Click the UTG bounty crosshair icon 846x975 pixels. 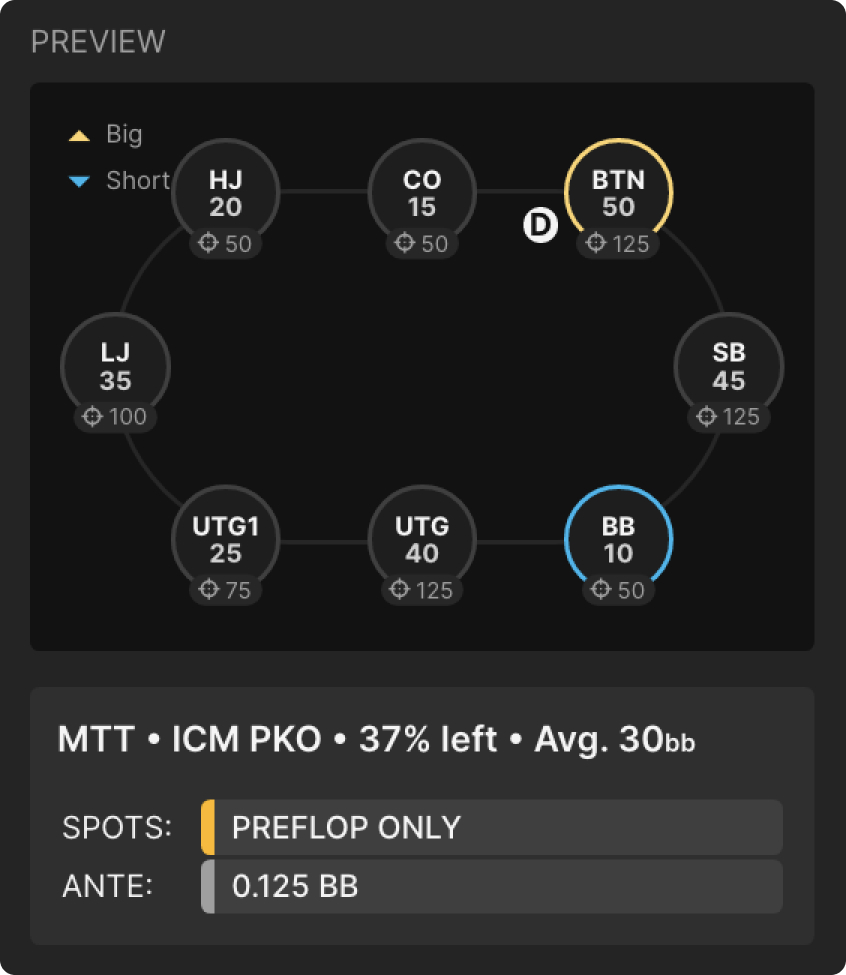400,590
